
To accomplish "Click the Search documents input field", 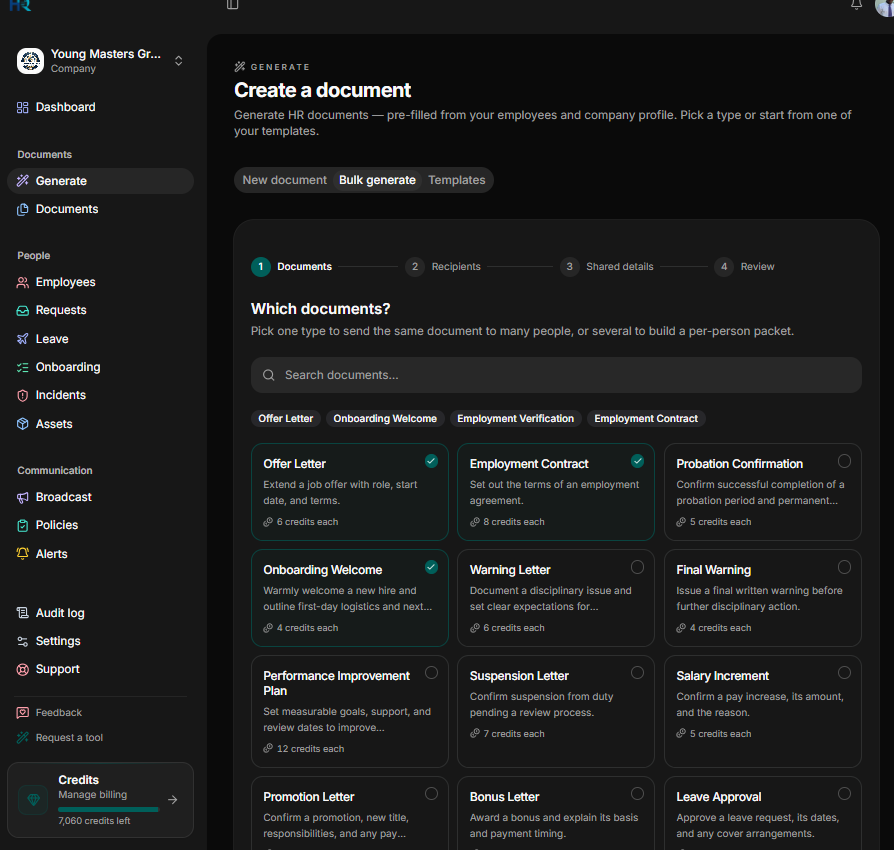I will pyautogui.click(x=556, y=375).
